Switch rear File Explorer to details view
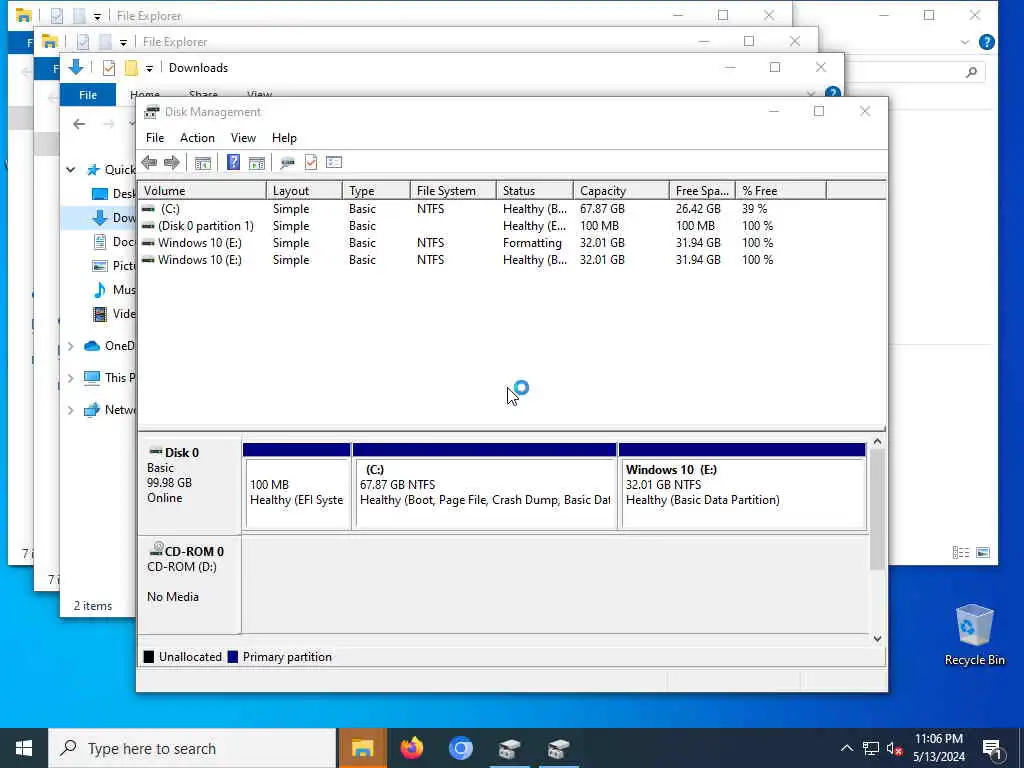The height and width of the screenshot is (768, 1024). (x=961, y=552)
